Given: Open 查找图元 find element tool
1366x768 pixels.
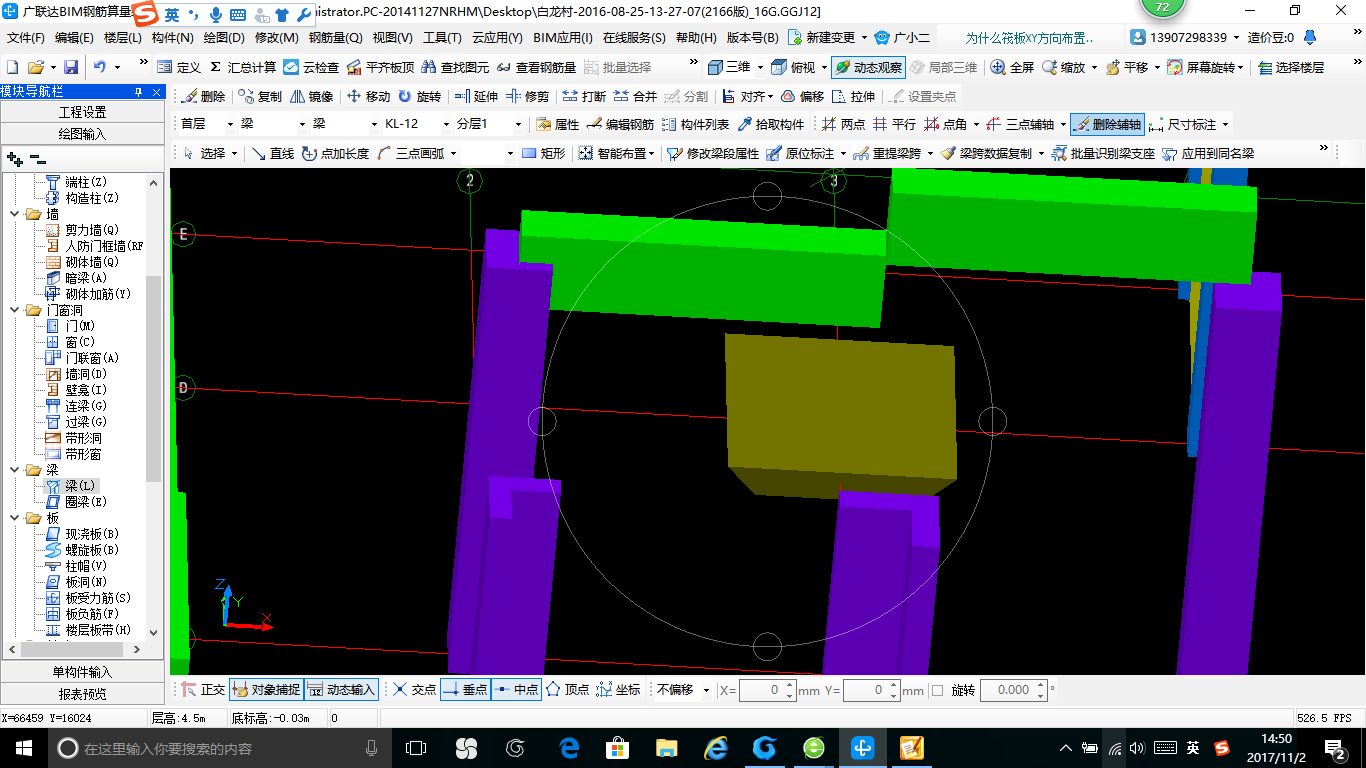Looking at the screenshot, I should pos(456,67).
